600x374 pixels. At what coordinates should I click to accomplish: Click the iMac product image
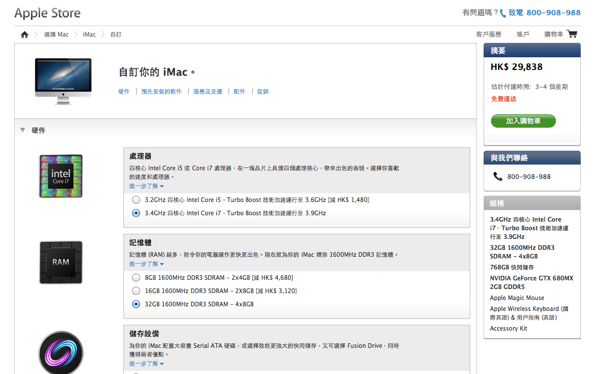click(x=63, y=81)
